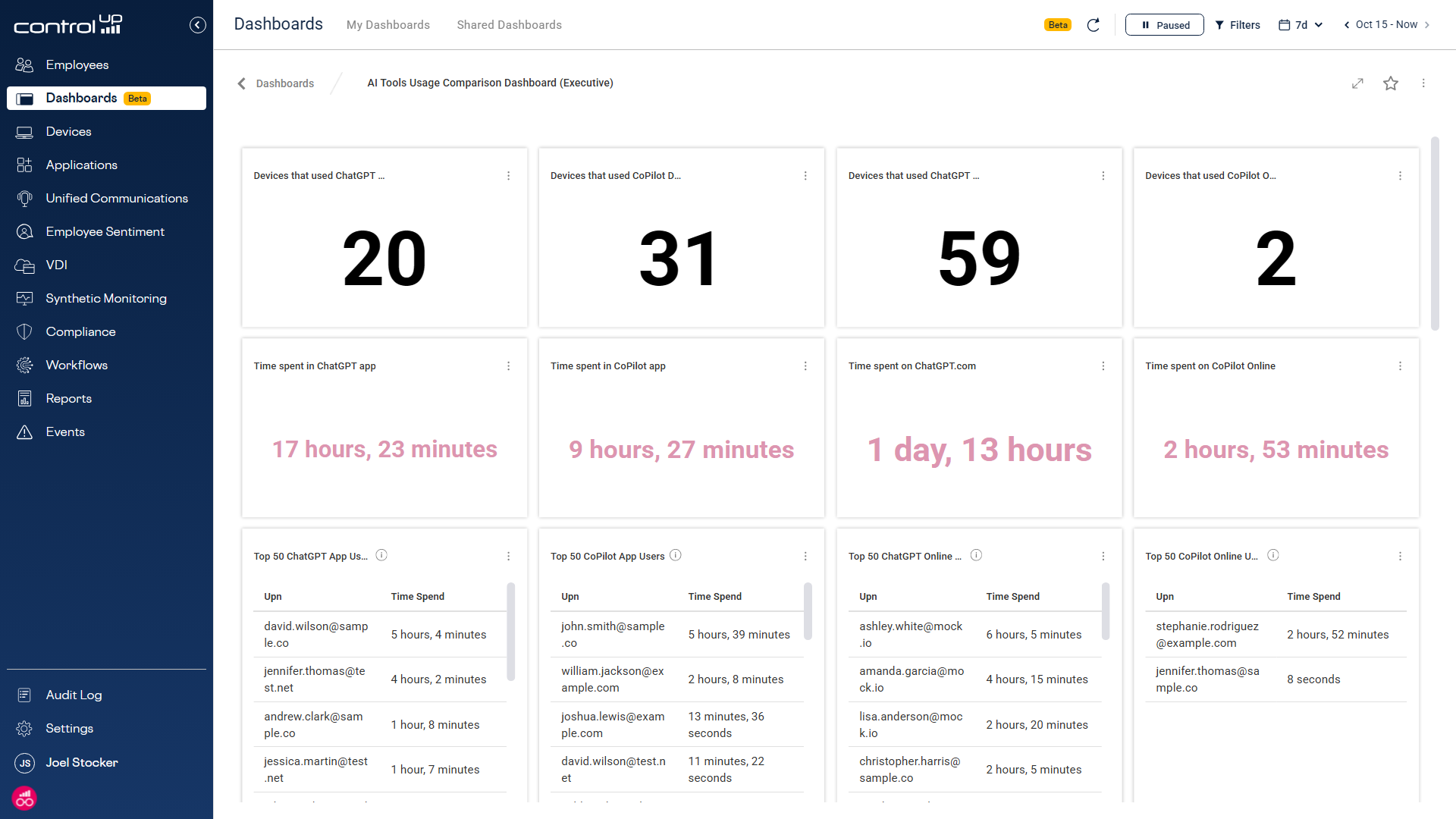Open menu for the 59 devices ChatGPT widget
The height and width of the screenshot is (819, 1456).
1103,176
